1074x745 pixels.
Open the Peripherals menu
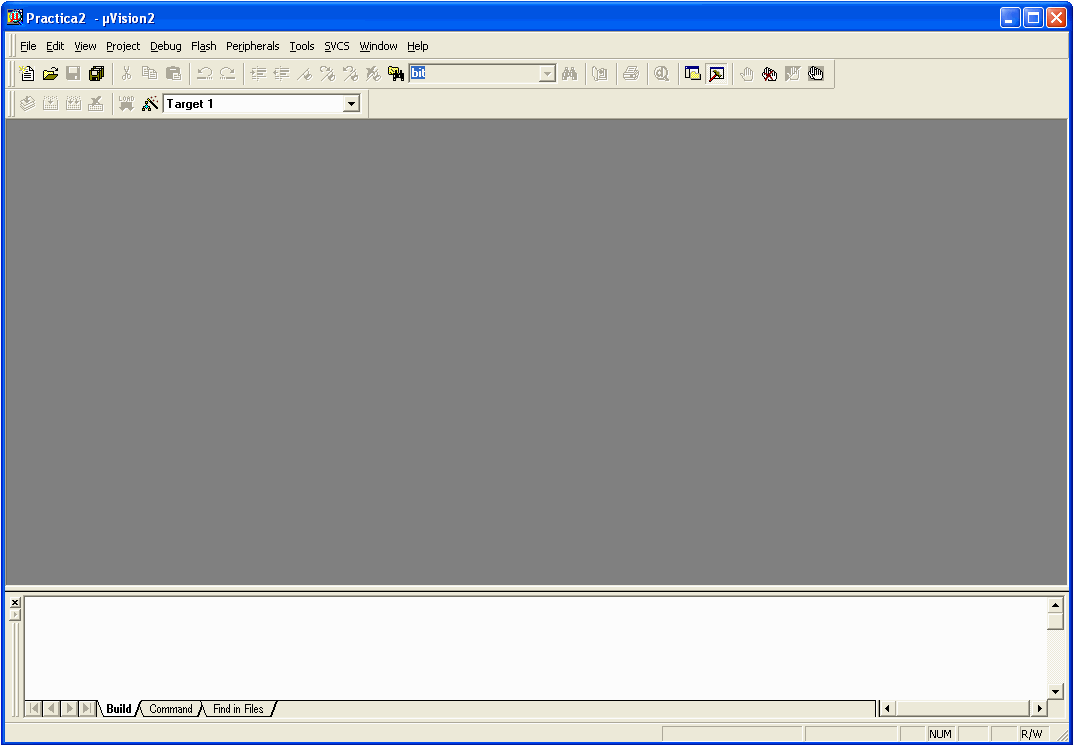coord(252,46)
